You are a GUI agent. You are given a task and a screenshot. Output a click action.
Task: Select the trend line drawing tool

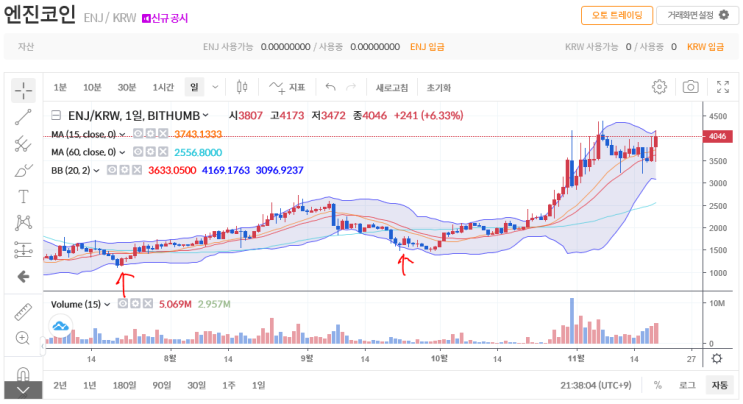pos(23,117)
